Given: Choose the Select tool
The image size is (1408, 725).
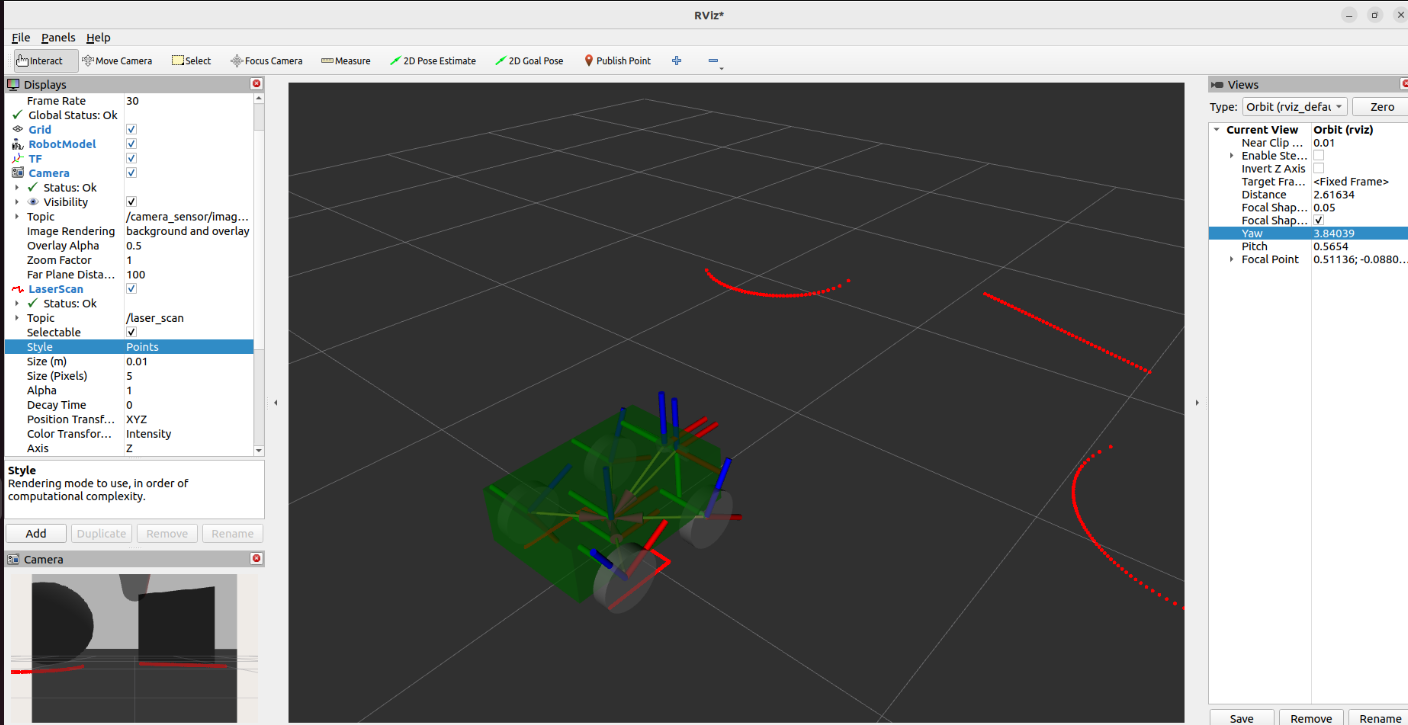Looking at the screenshot, I should [x=191, y=61].
